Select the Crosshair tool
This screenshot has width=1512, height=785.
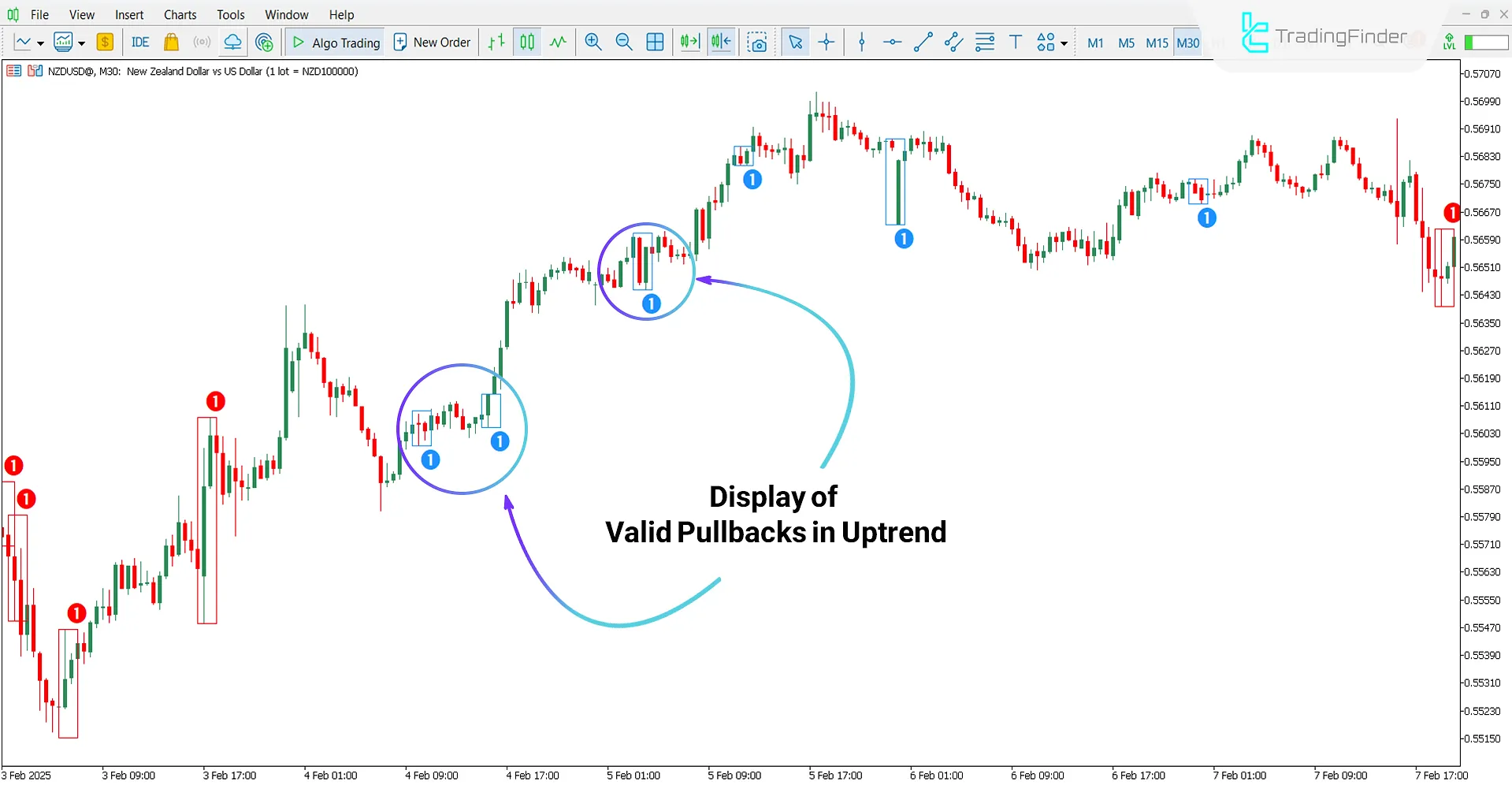click(826, 42)
